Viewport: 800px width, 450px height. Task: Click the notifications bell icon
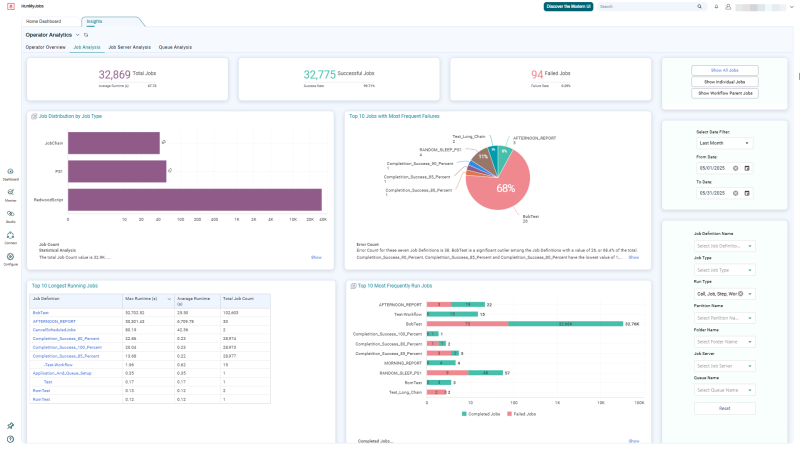[x=716, y=7]
